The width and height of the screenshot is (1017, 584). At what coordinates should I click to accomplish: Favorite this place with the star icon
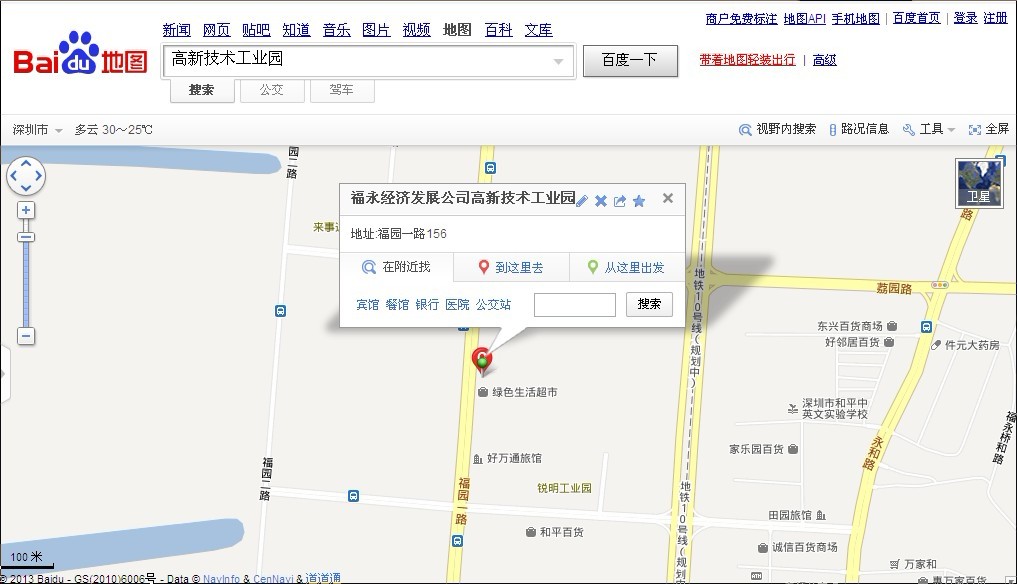[x=639, y=201]
